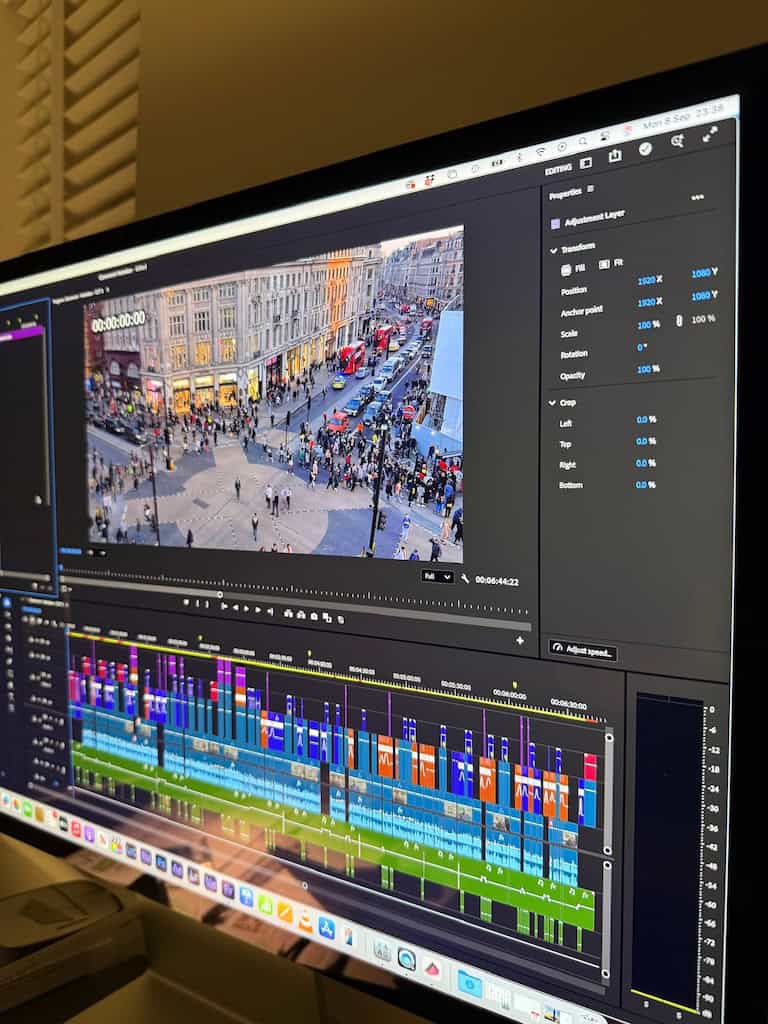Open the Full playback resolution dropdown
The width and height of the screenshot is (768, 1024).
click(437, 577)
